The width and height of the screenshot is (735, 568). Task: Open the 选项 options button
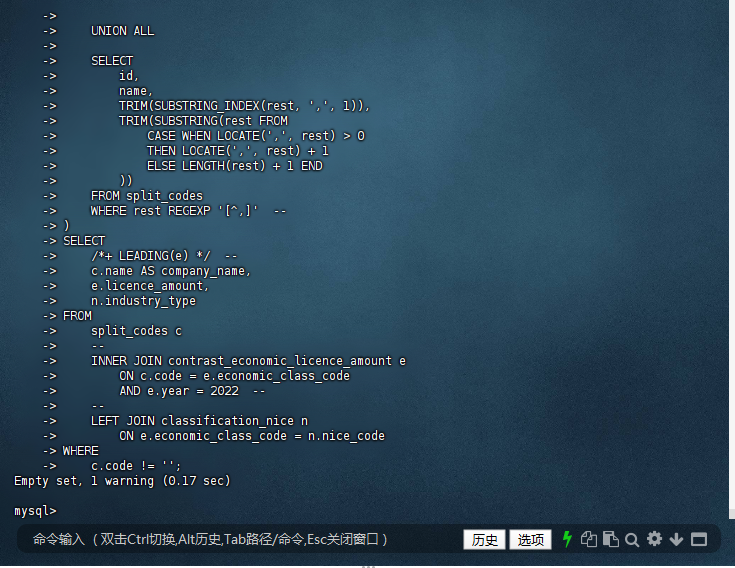530,540
